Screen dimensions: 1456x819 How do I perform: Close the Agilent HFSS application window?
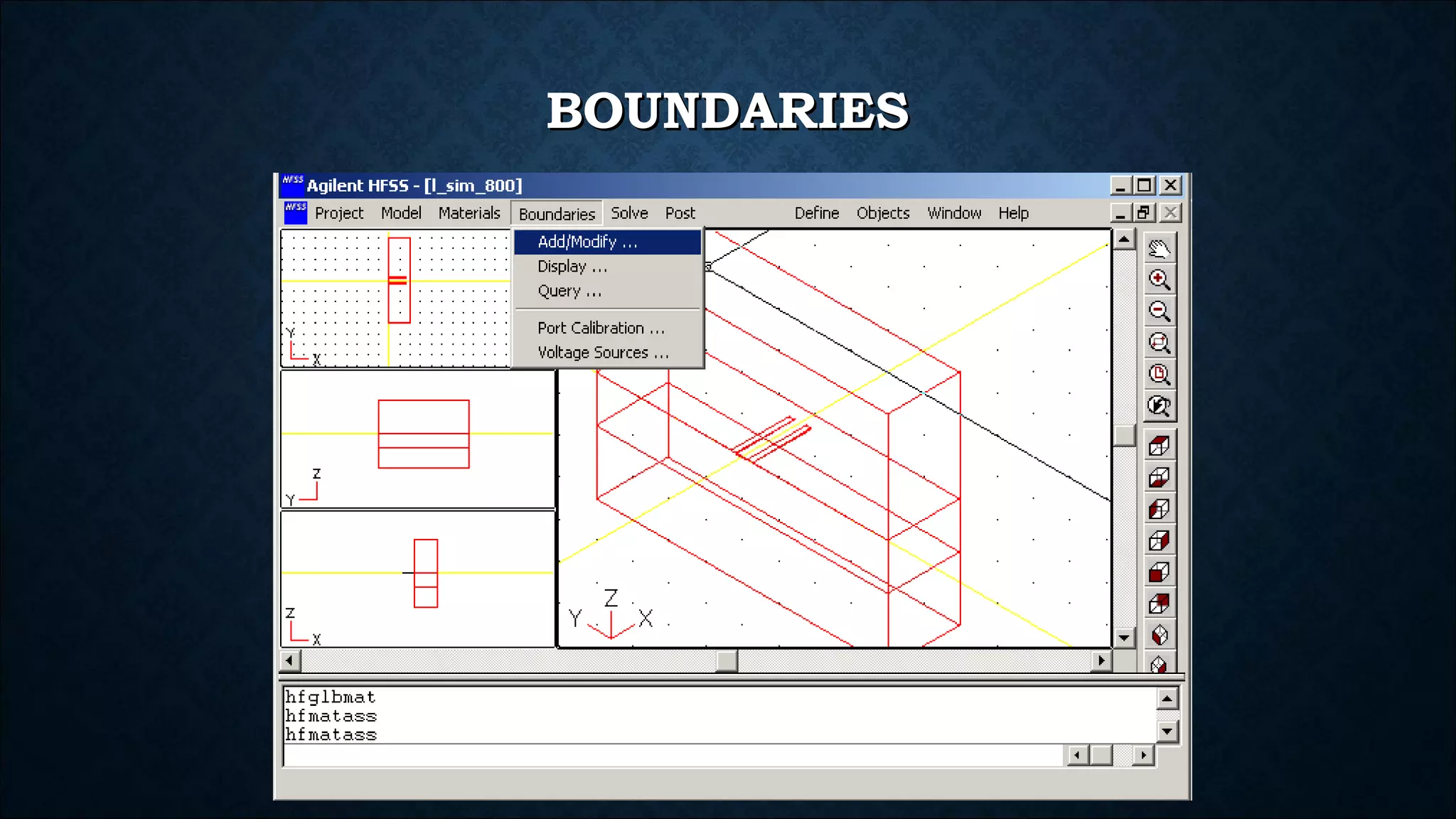(1170, 186)
